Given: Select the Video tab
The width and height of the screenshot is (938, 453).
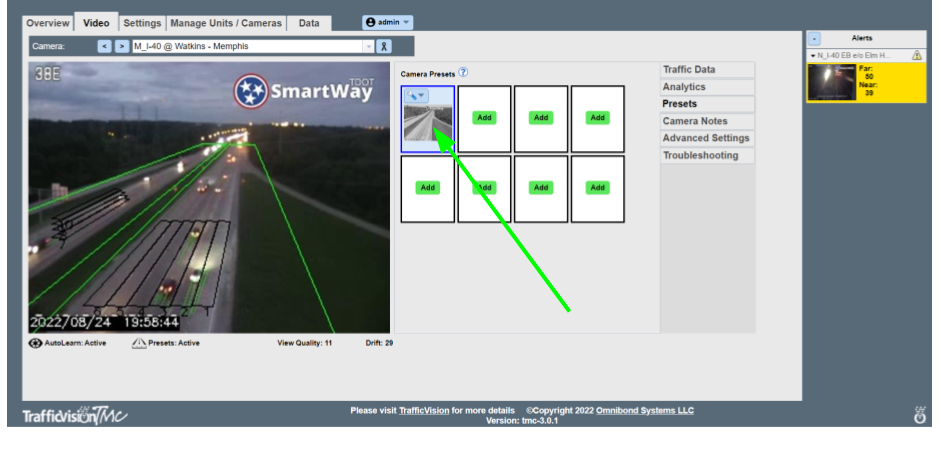Looking at the screenshot, I should pos(96,23).
